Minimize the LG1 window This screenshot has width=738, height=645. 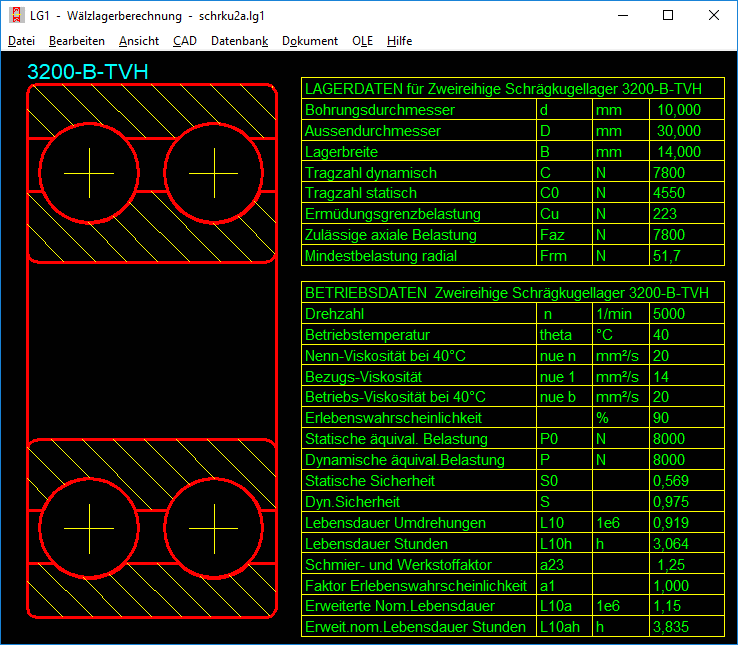click(x=623, y=16)
